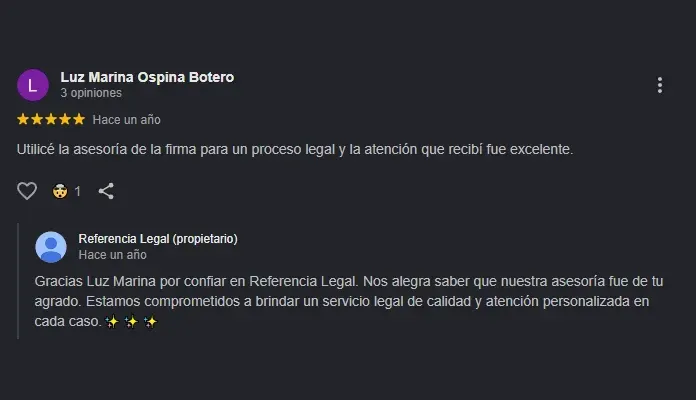Image resolution: width=696 pixels, height=400 pixels.
Task: Click the first yellow rating star
Action: click(x=23, y=119)
